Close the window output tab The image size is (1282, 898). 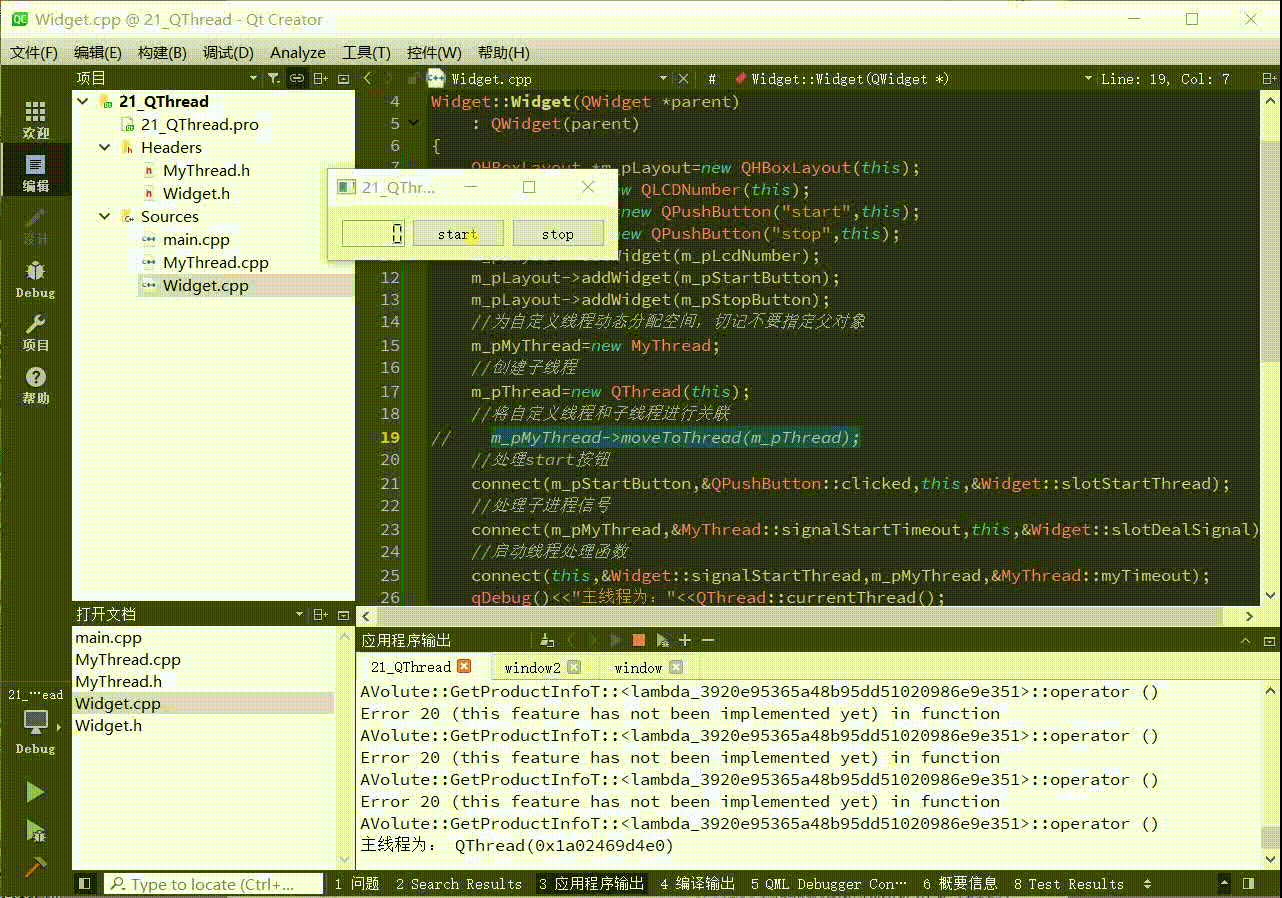[676, 667]
